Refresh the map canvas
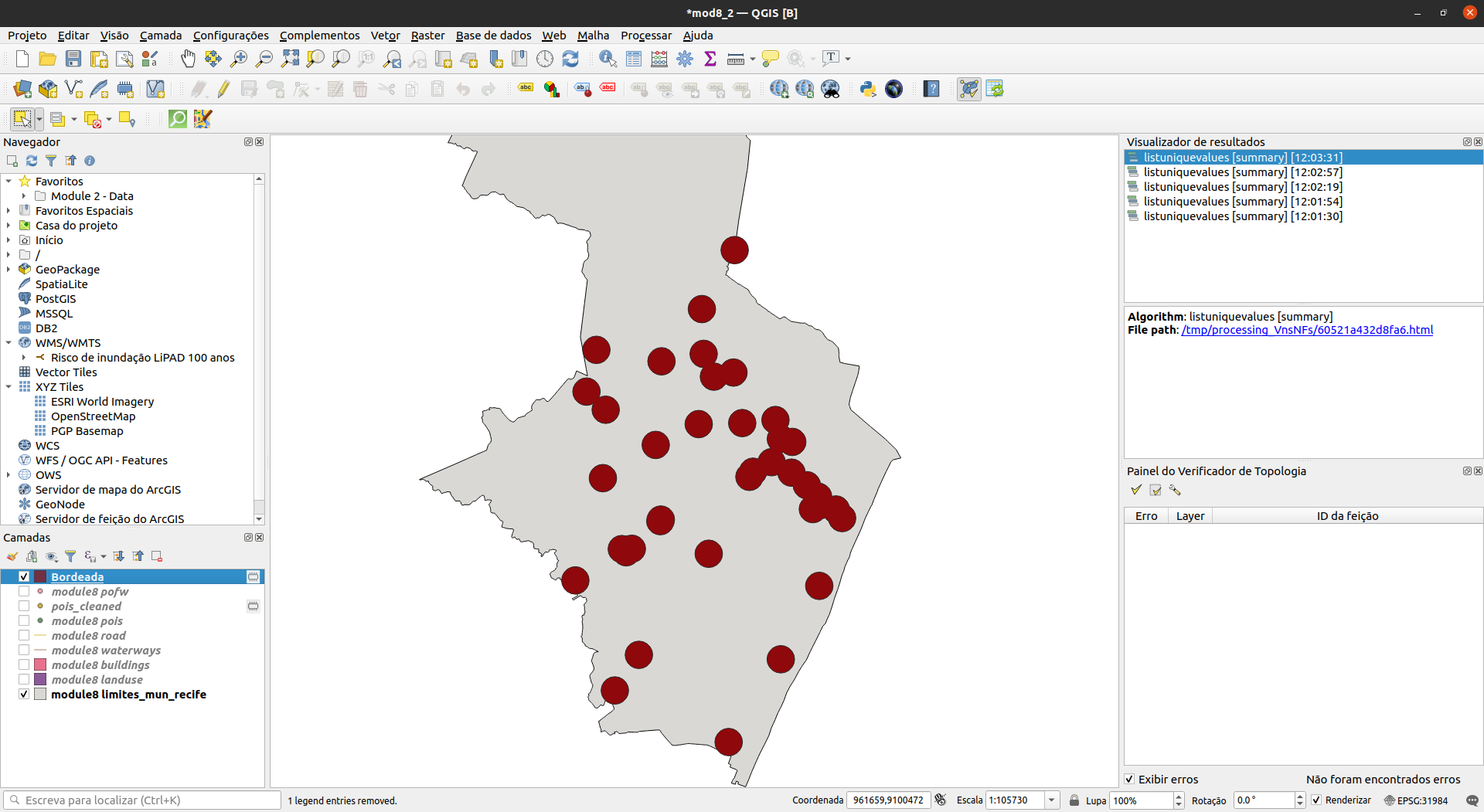This screenshot has width=1484, height=812. point(570,59)
